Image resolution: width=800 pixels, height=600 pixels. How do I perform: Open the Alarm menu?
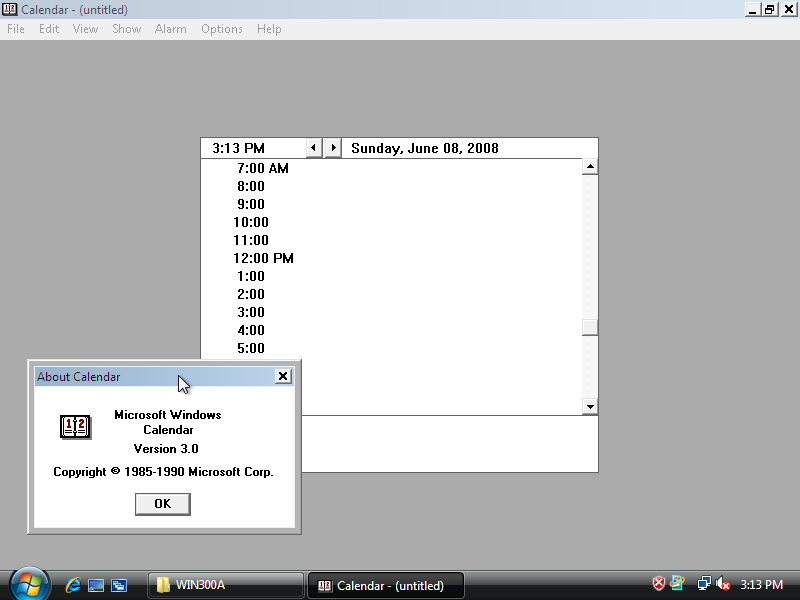pyautogui.click(x=170, y=29)
